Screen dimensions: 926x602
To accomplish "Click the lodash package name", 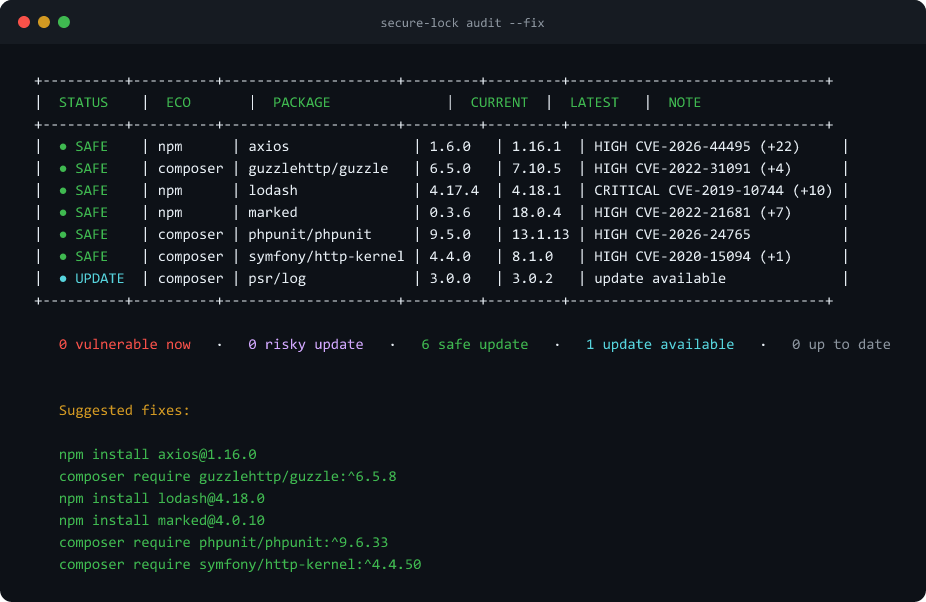I will 273,190.
